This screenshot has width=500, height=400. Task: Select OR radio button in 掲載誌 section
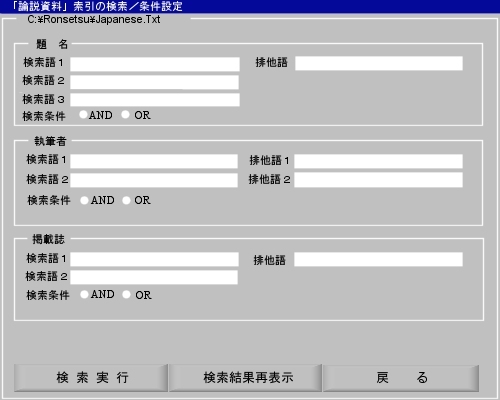click(126, 294)
